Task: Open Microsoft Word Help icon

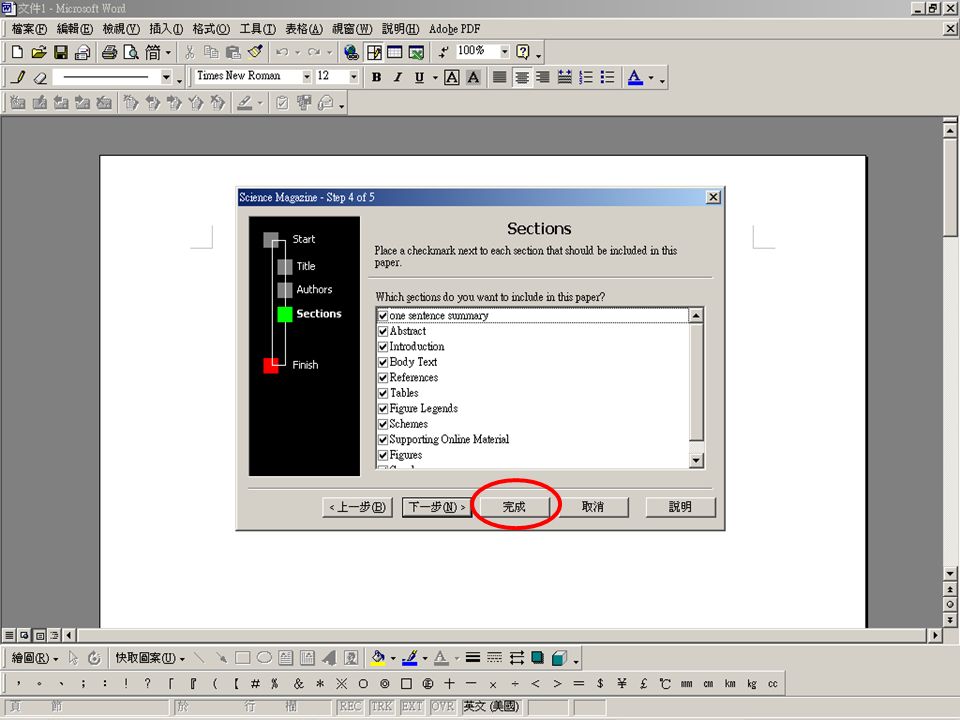Action: 523,52
